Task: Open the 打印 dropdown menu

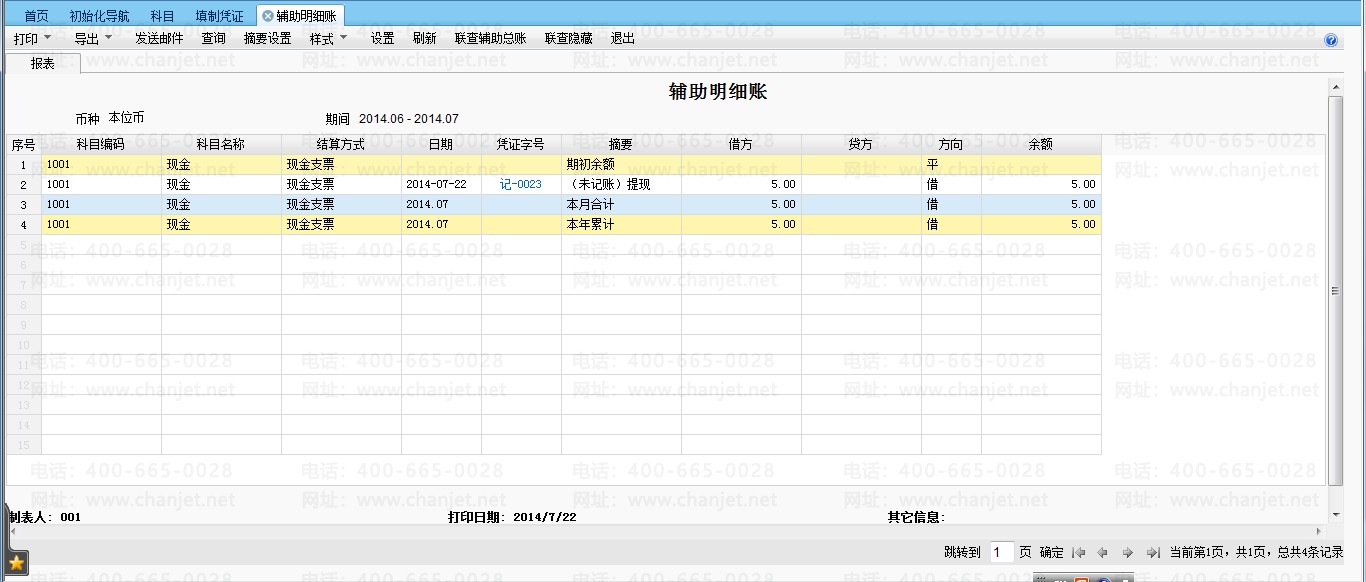Action: coord(32,39)
